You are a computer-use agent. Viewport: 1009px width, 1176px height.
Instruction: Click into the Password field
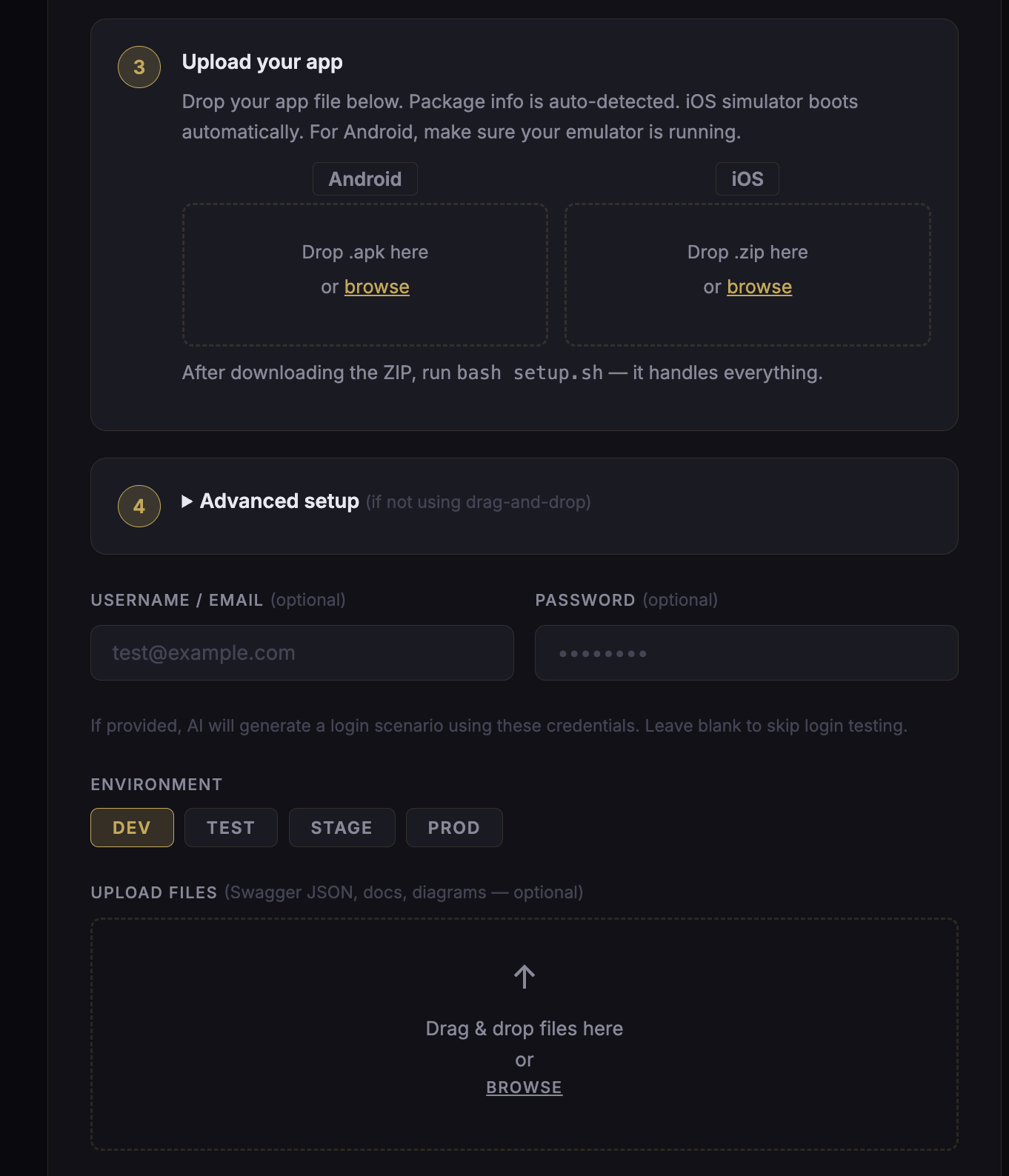[x=747, y=653]
